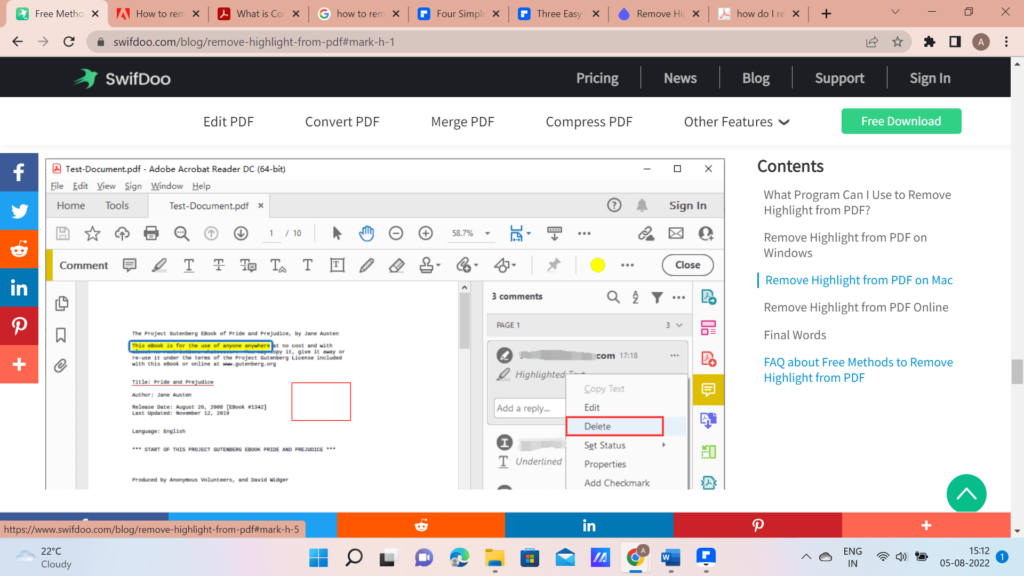Click the page vertical scrollbar thumb
Image resolution: width=1024 pixels, height=576 pixels.
point(1017,372)
